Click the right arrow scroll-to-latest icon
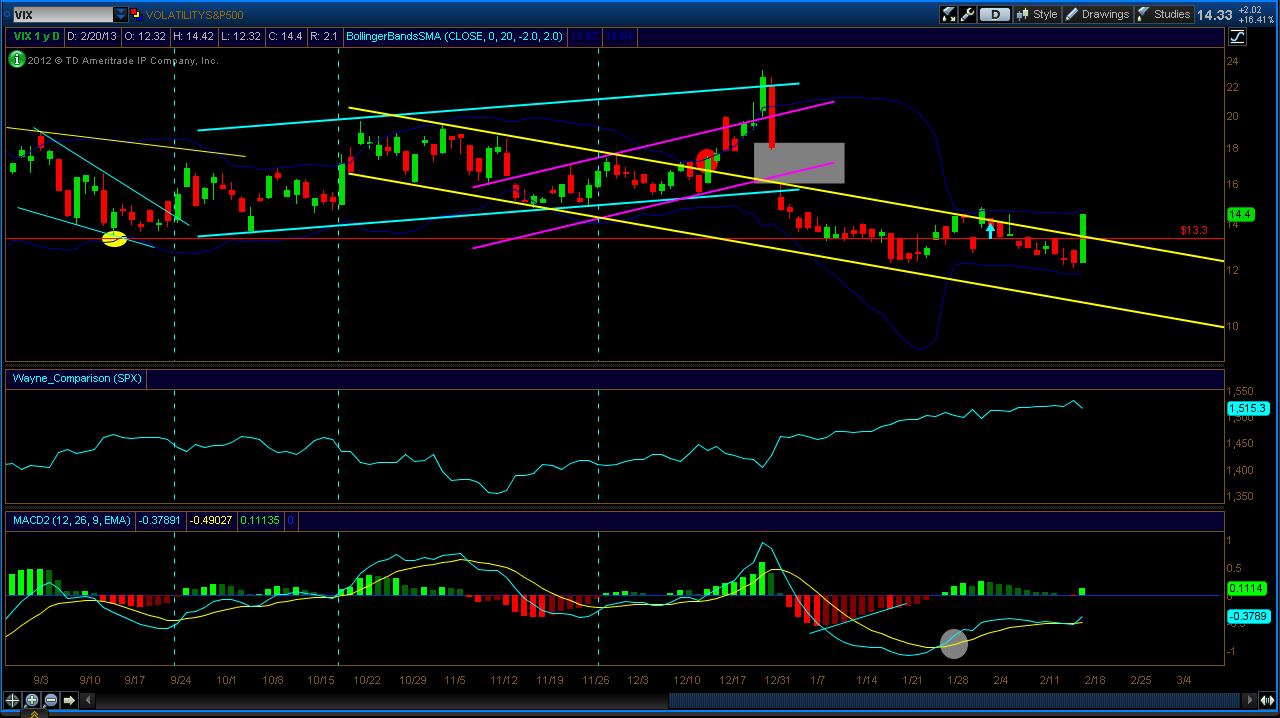 pos(69,700)
